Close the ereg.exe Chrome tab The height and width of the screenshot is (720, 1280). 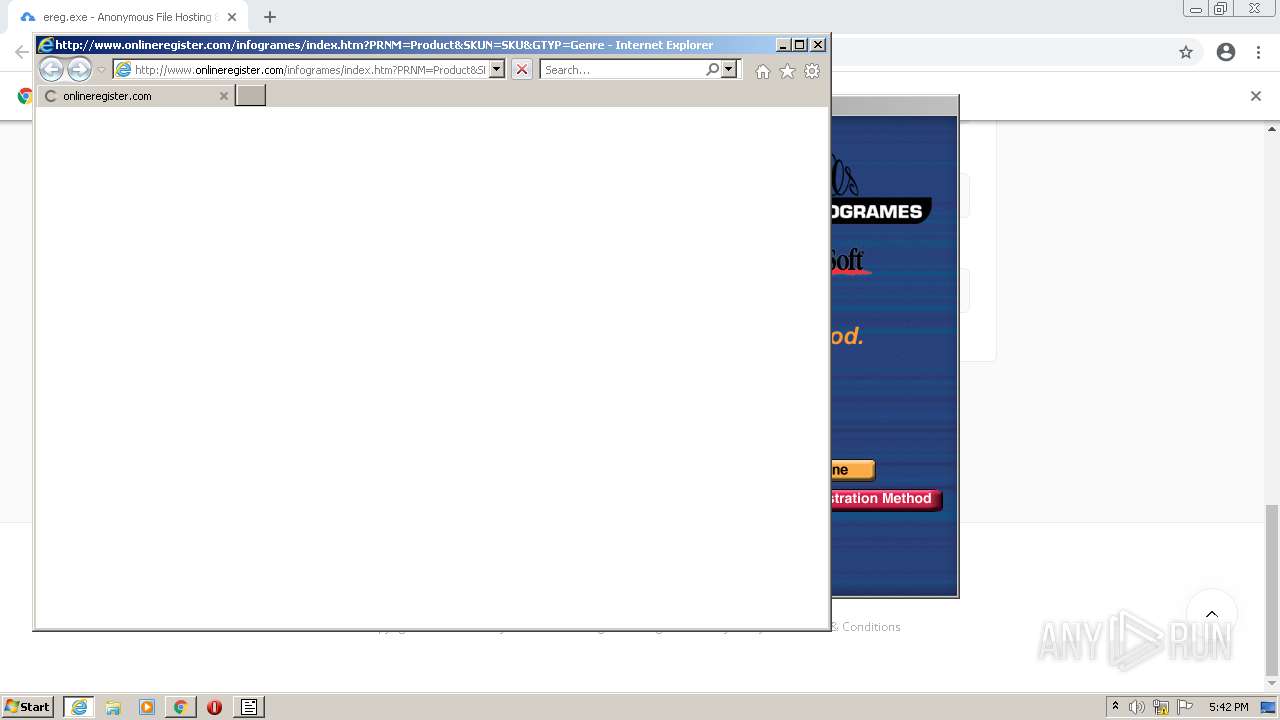(x=232, y=17)
